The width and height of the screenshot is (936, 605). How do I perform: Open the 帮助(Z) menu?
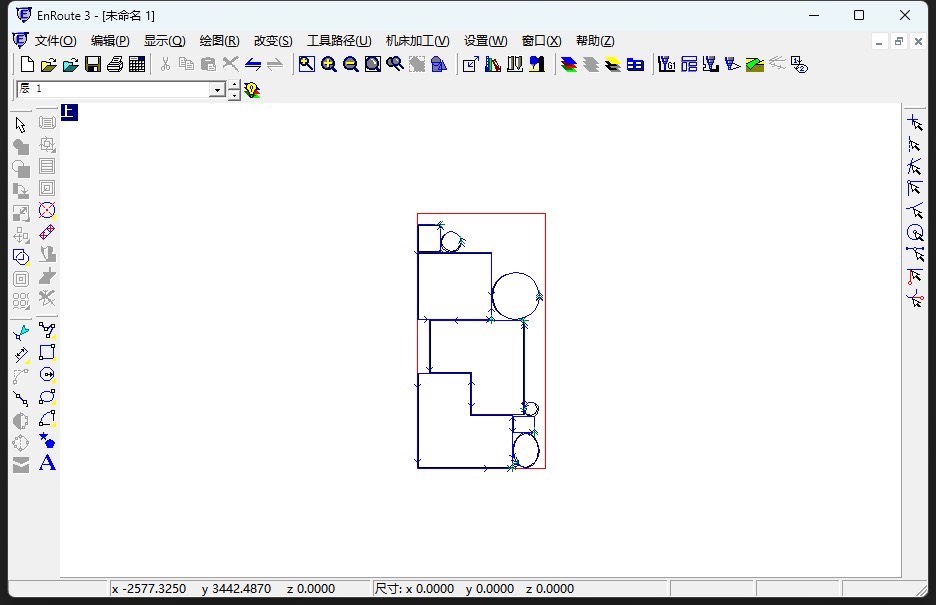point(595,41)
